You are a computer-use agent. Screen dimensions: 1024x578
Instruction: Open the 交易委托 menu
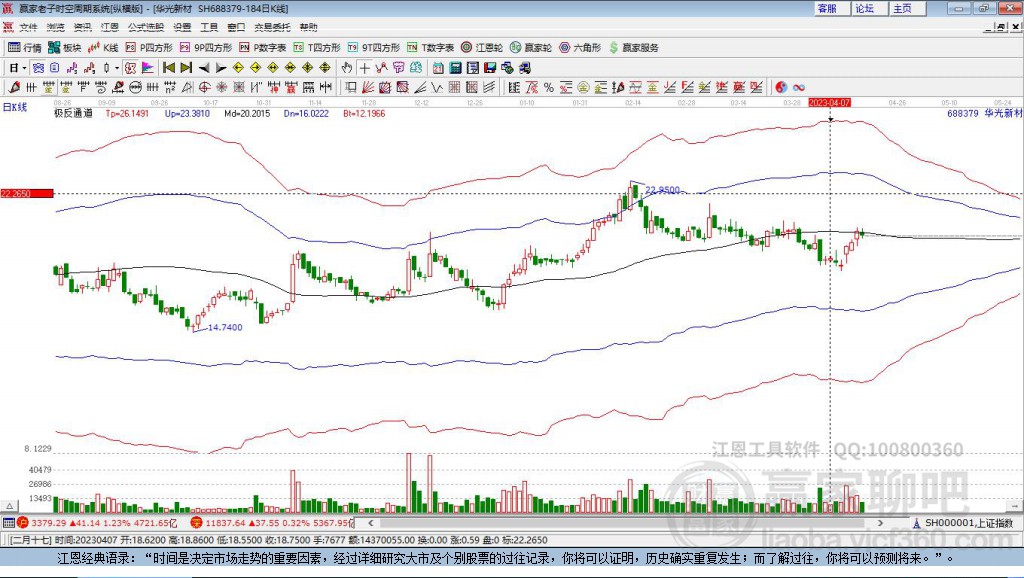point(272,27)
